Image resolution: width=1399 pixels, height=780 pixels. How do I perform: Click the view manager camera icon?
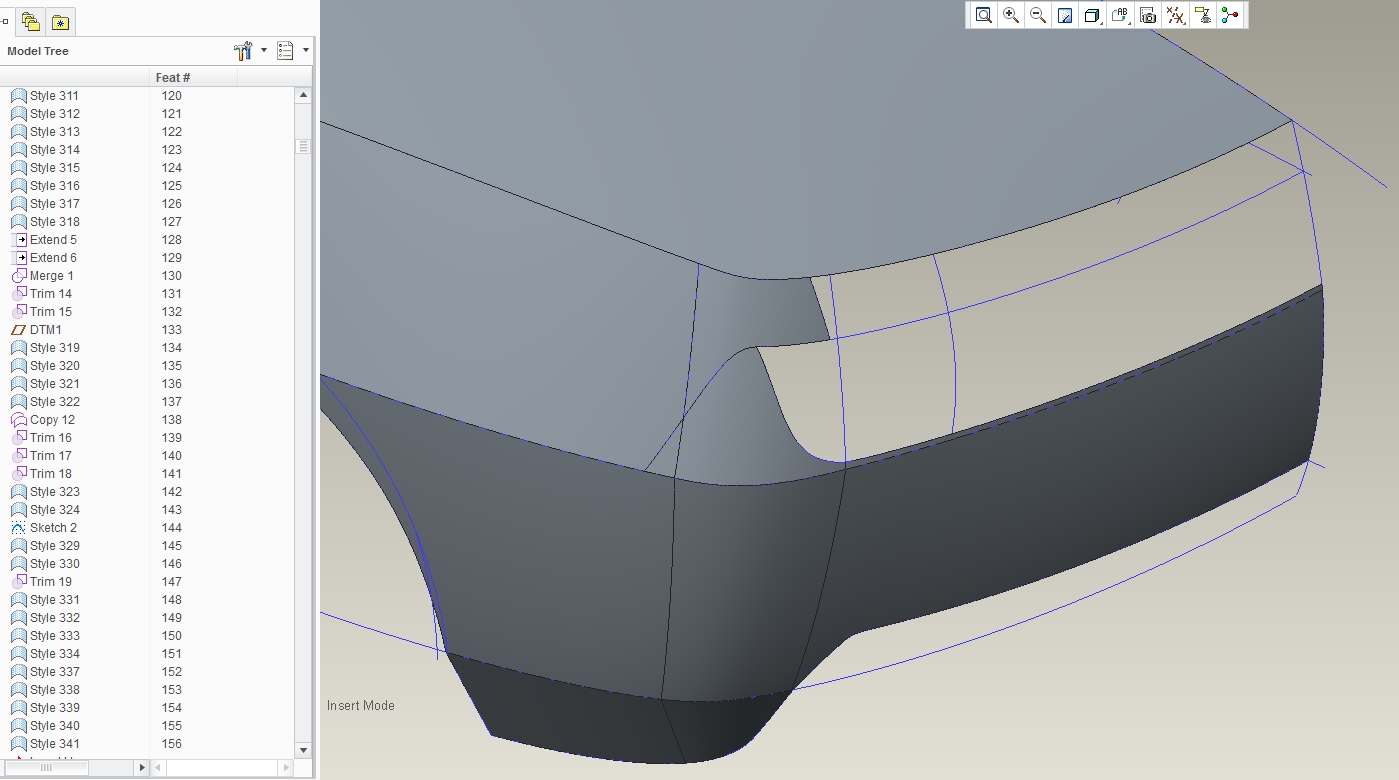click(1148, 15)
